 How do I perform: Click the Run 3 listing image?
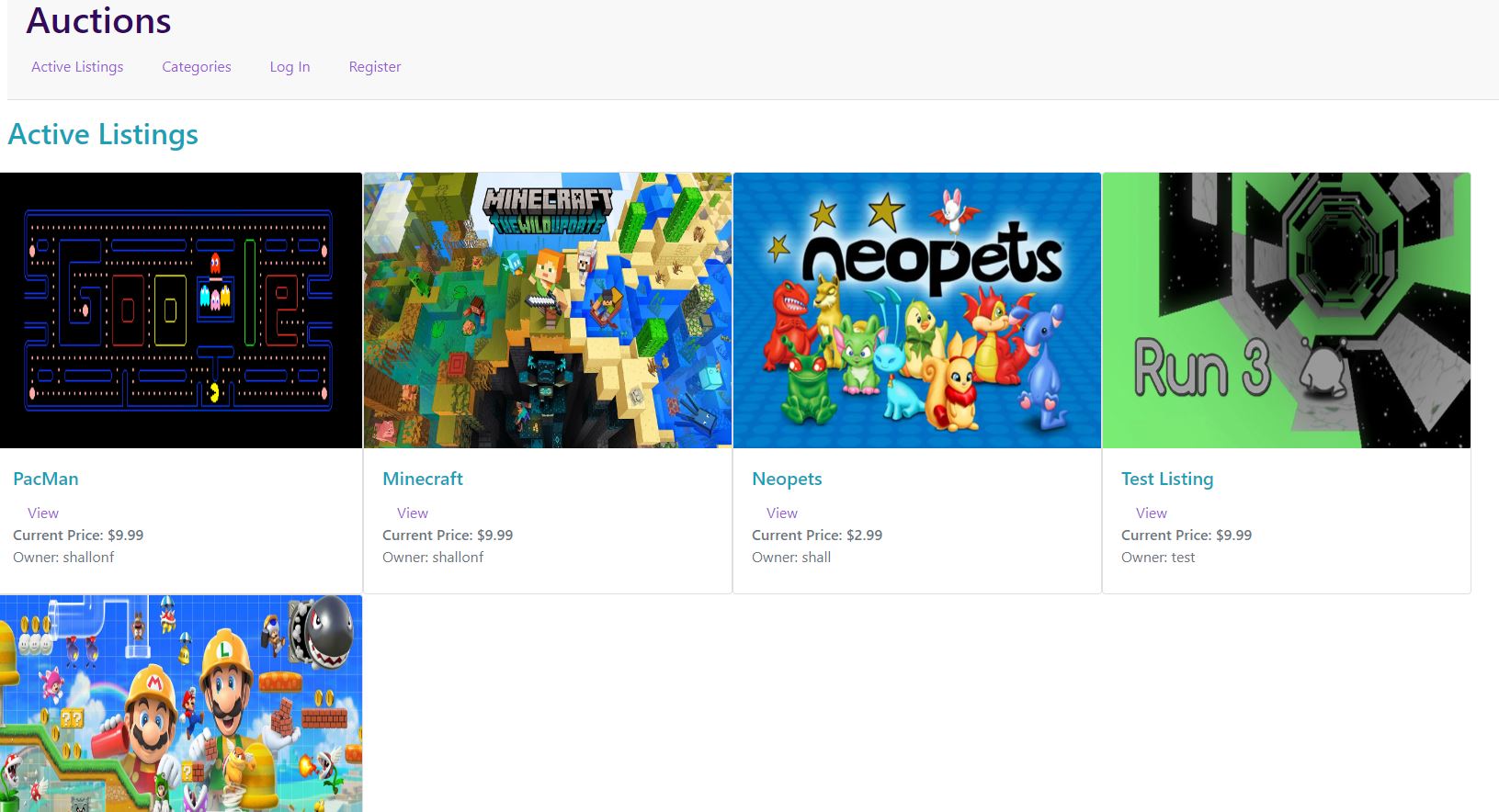[x=1286, y=310]
